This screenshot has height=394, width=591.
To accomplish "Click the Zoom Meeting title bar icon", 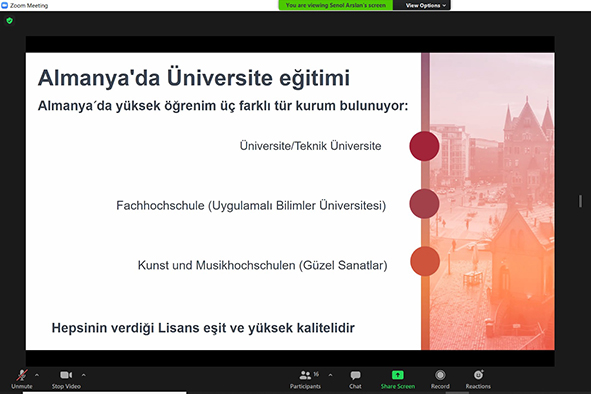I will point(5,5).
